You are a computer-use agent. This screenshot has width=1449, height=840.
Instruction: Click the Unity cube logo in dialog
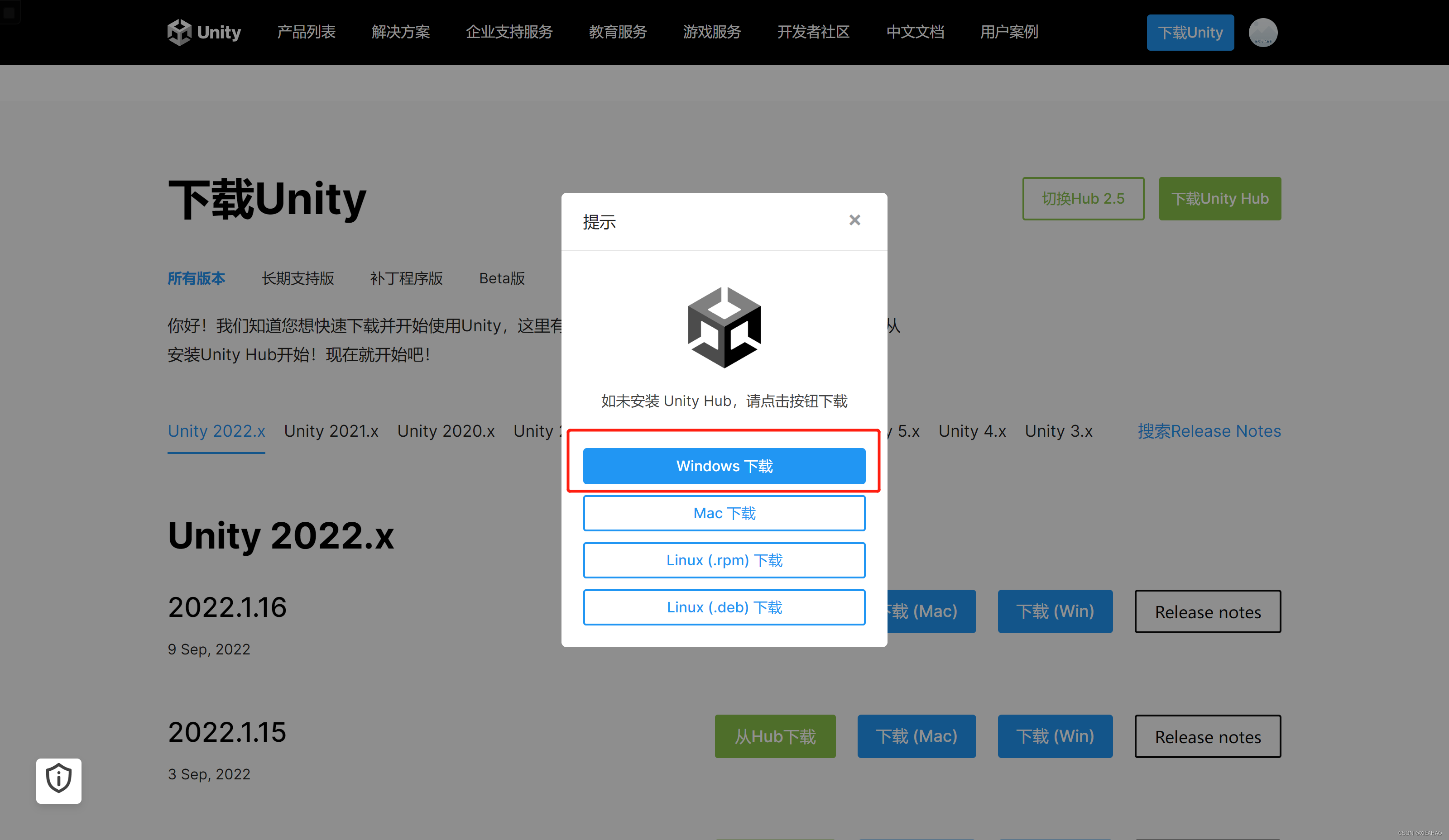click(x=724, y=327)
